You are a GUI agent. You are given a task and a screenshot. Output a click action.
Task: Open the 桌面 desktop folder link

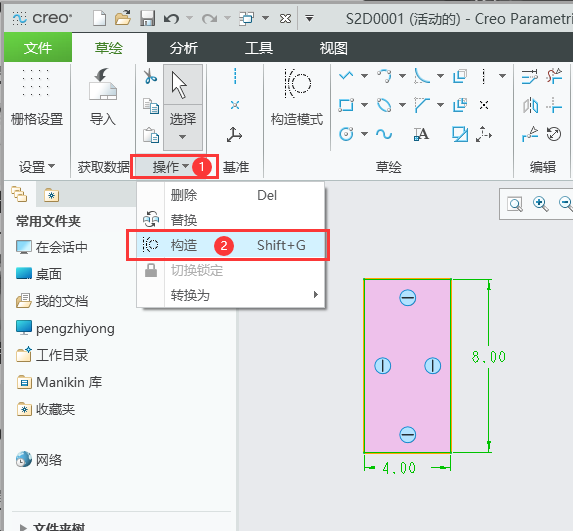(39, 274)
